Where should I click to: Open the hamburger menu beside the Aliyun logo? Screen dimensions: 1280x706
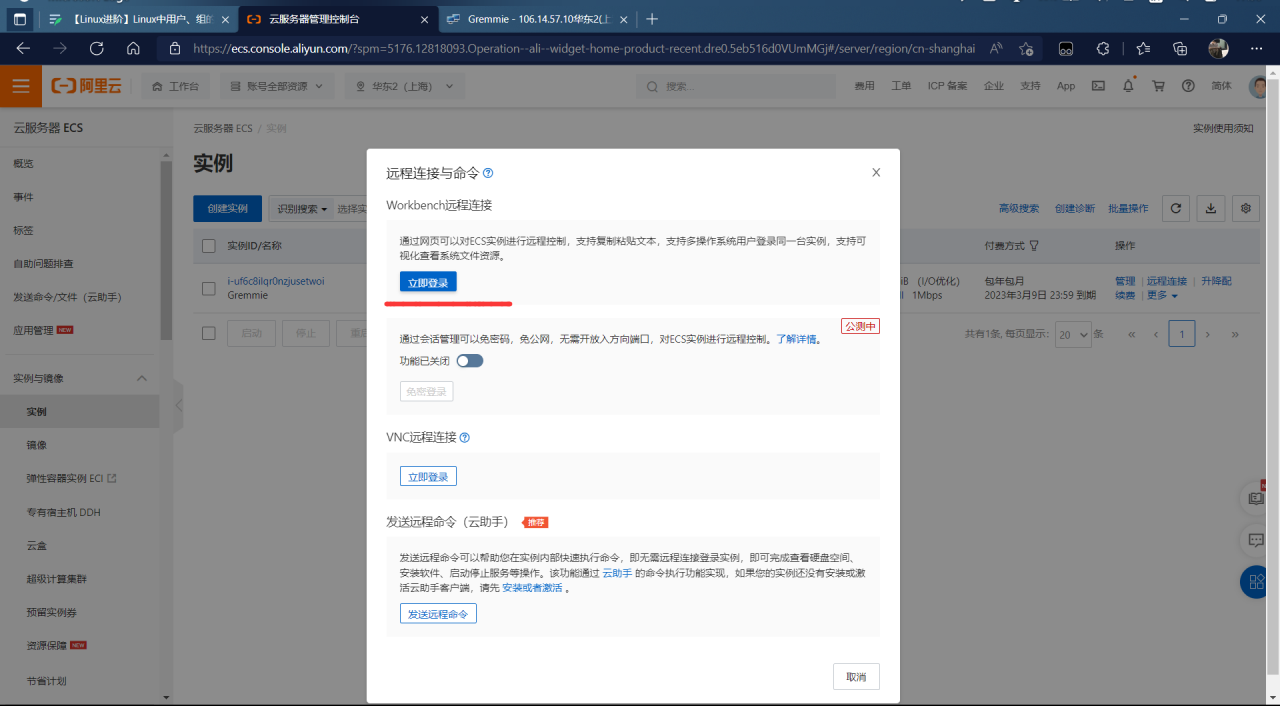tap(20, 87)
